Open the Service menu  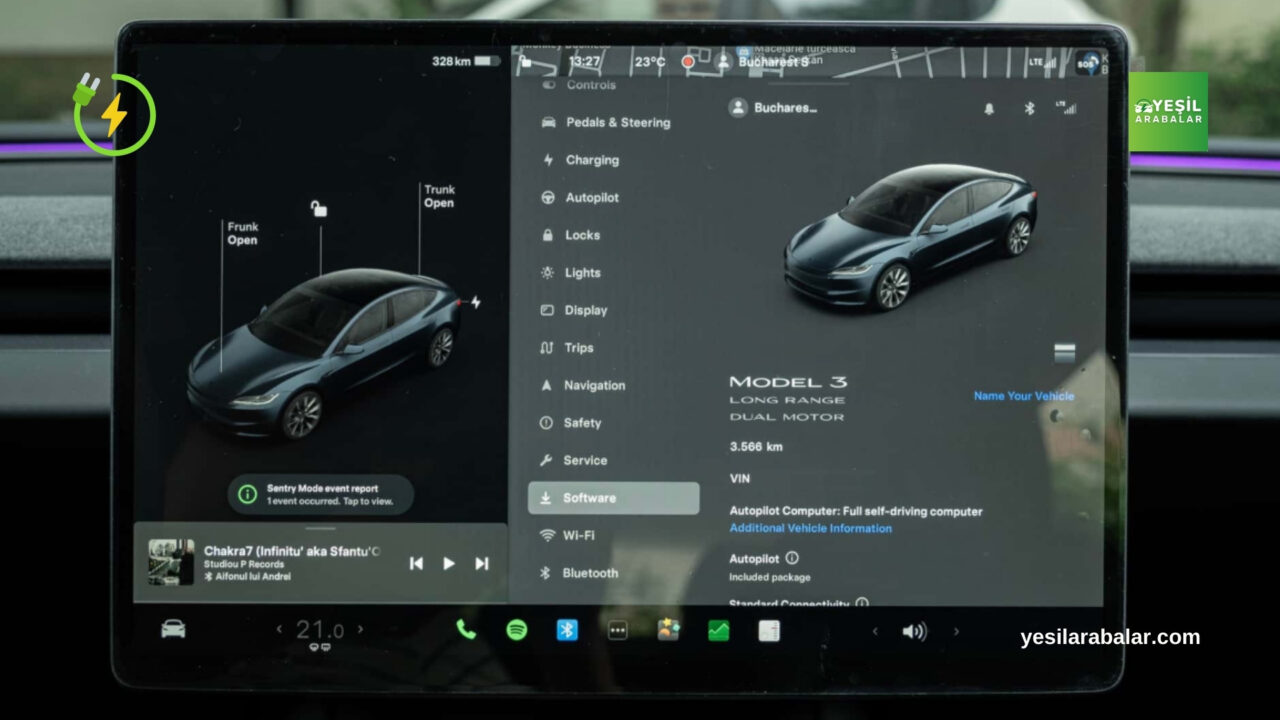(572, 460)
